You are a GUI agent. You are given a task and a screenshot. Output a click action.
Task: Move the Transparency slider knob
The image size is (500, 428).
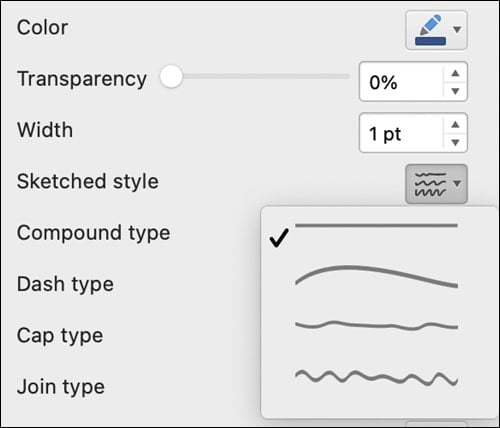[x=171, y=77]
